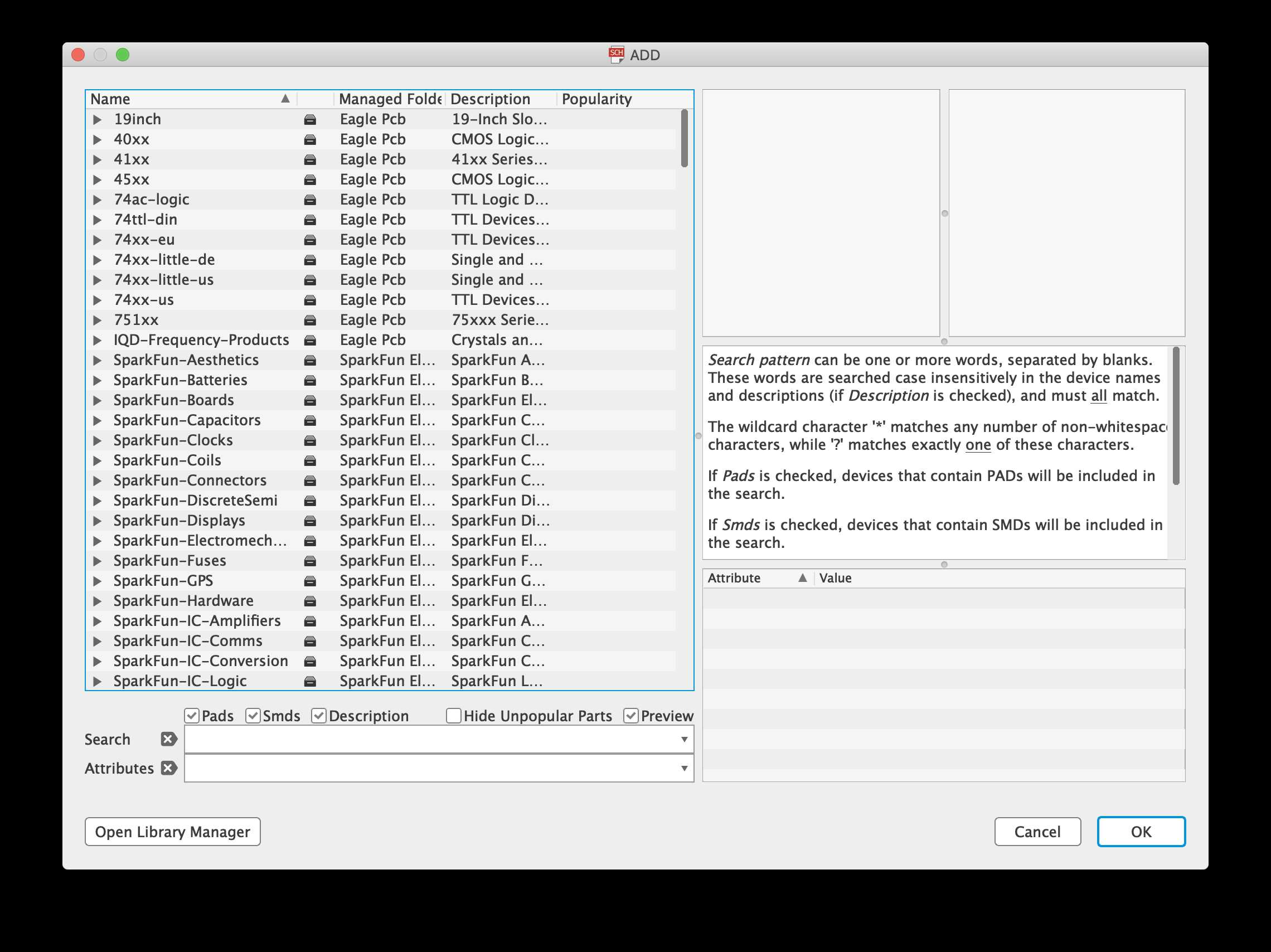The image size is (1271, 952).
Task: Enable Hide Unpopular Parts
Action: [x=453, y=715]
